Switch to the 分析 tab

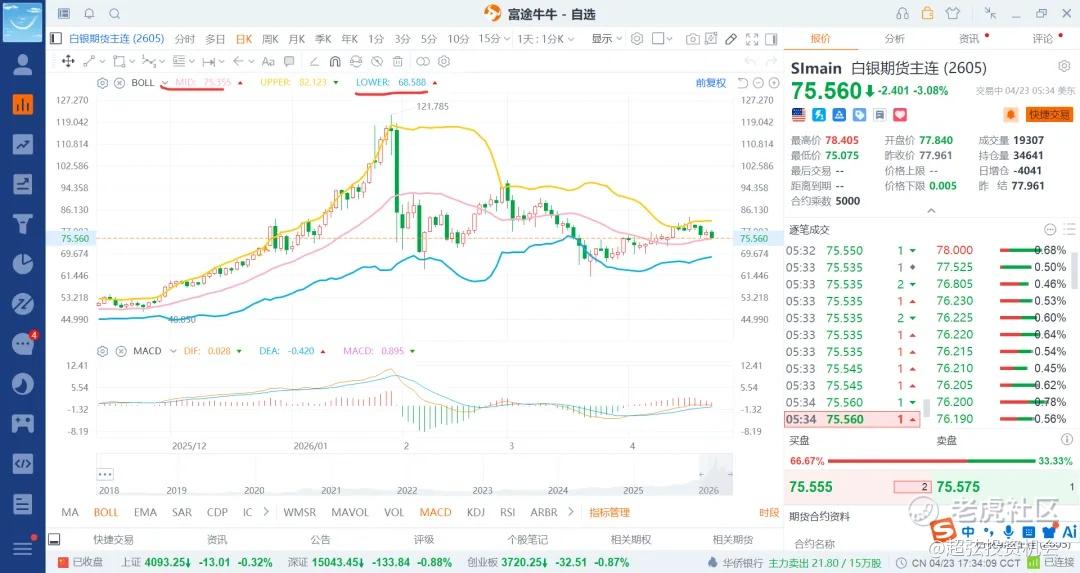pos(894,39)
